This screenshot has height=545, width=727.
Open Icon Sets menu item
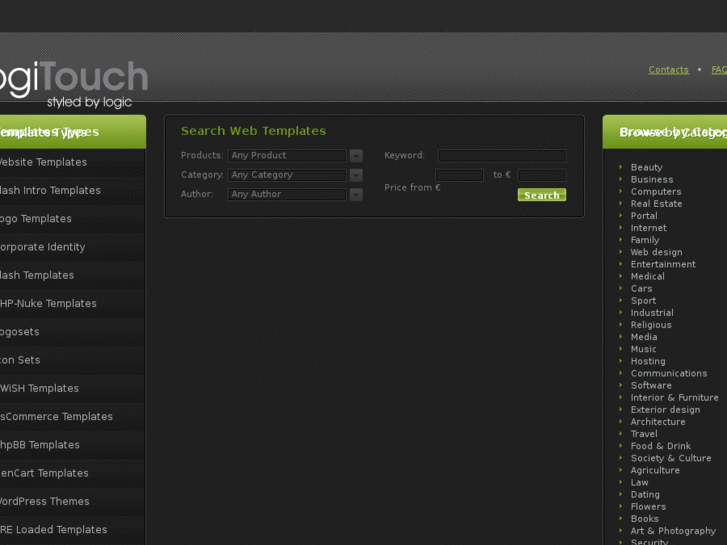pos(72,360)
